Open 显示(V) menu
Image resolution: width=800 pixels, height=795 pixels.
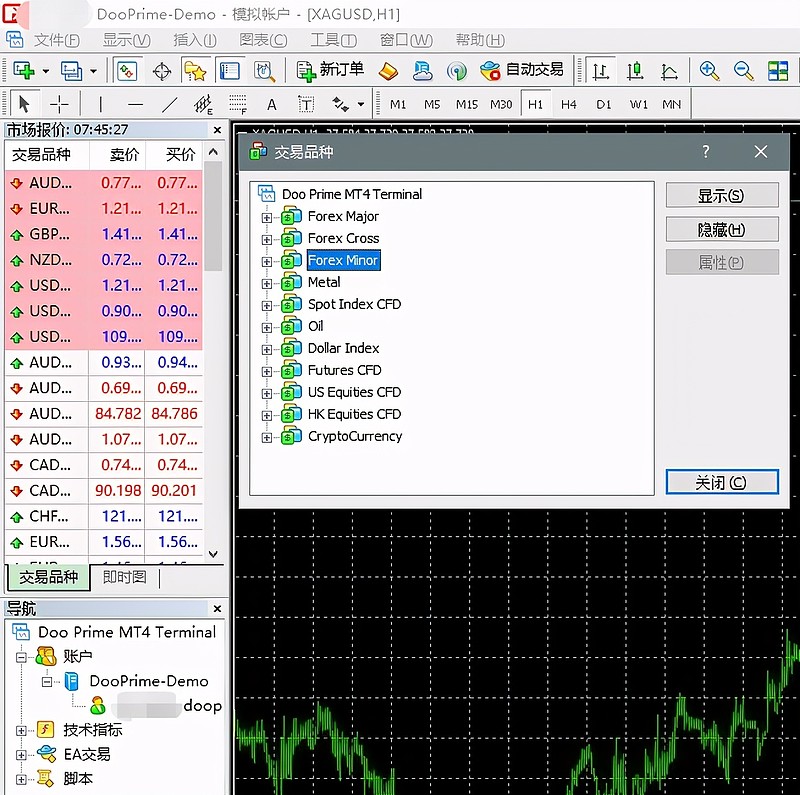pos(127,40)
